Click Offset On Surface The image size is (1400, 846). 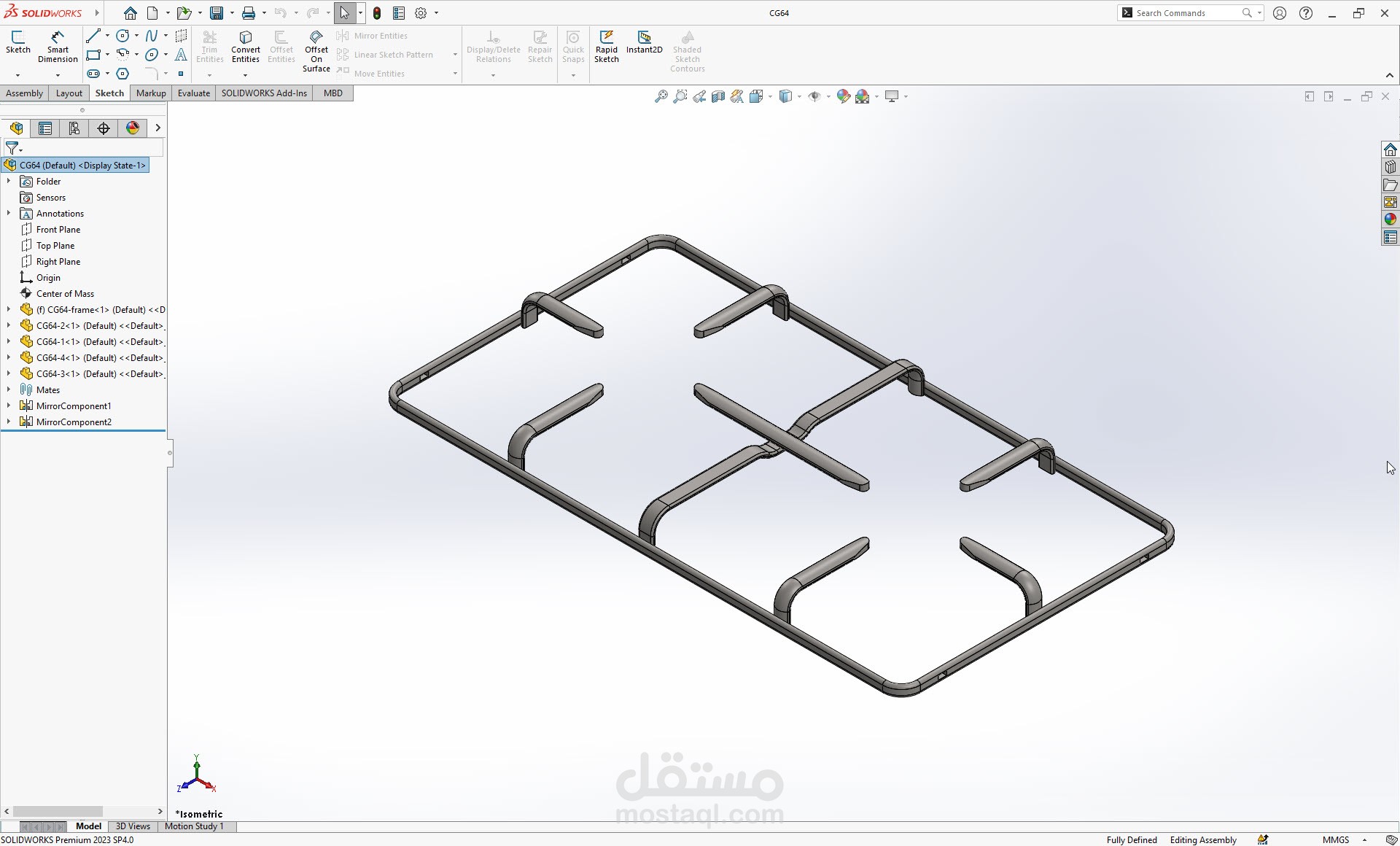pyautogui.click(x=316, y=51)
